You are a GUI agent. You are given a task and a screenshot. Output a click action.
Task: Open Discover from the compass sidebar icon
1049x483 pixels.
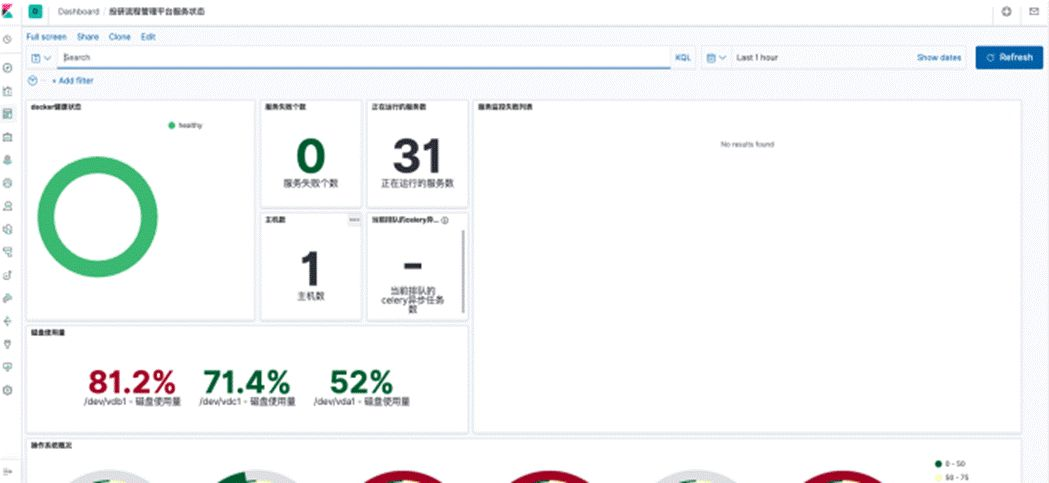tap(7, 68)
